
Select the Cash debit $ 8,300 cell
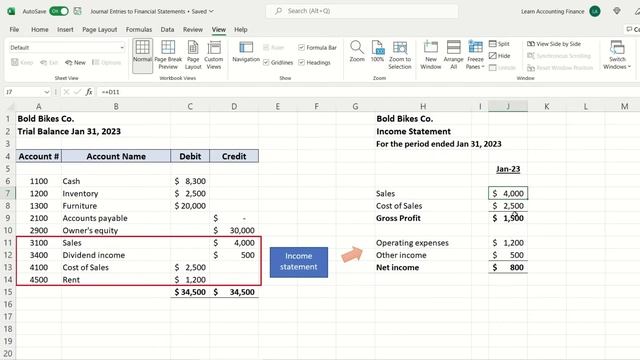(x=190, y=181)
